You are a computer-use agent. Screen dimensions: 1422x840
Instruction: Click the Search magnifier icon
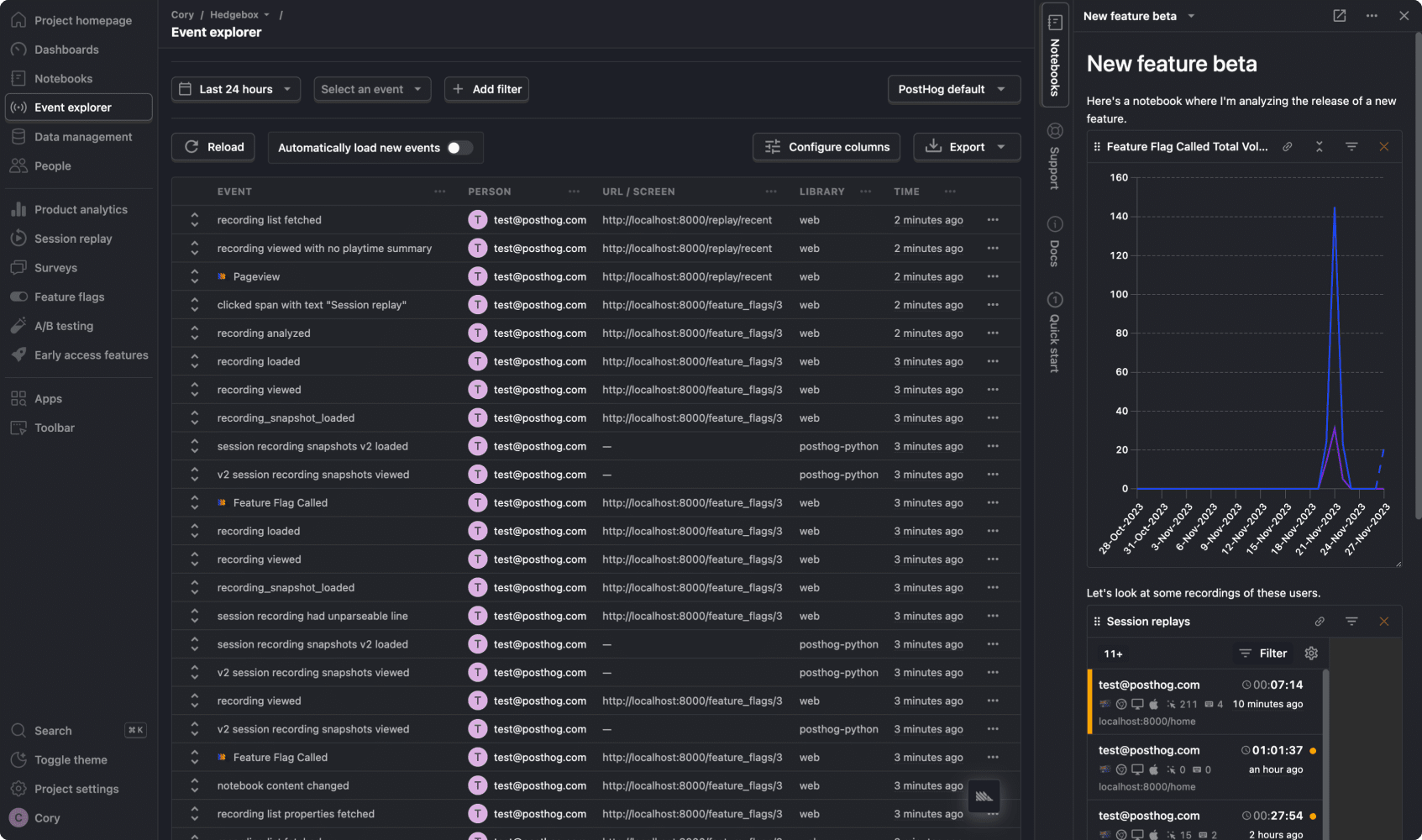click(18, 731)
